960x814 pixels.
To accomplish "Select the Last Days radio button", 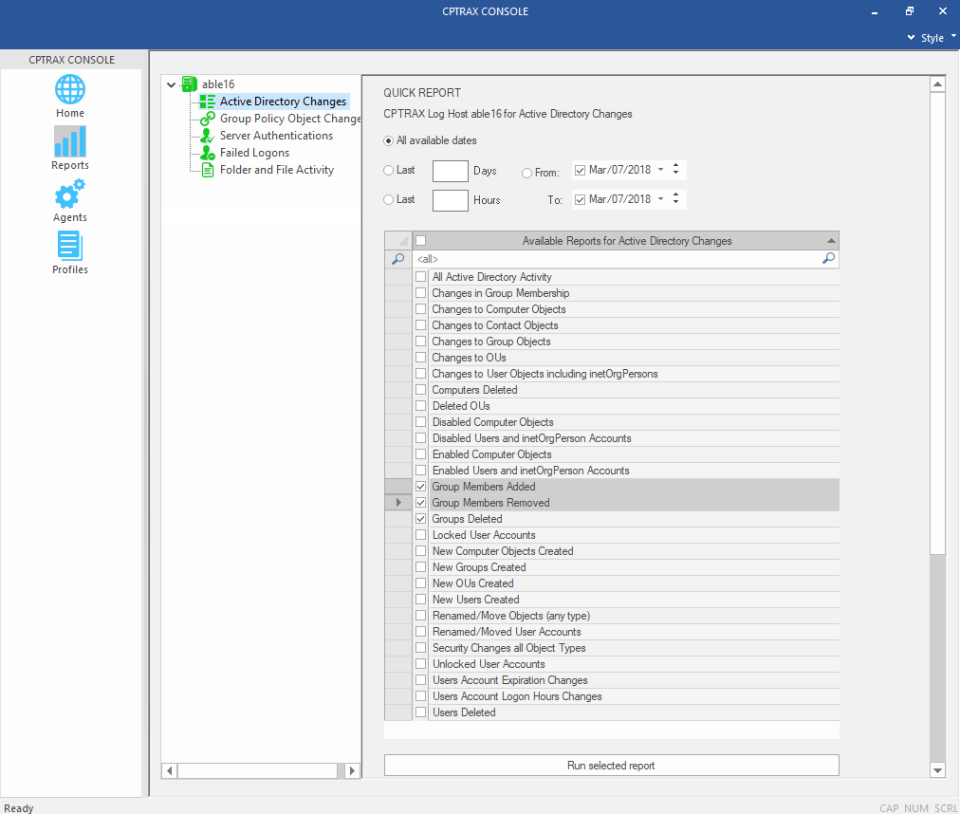I will (389, 170).
